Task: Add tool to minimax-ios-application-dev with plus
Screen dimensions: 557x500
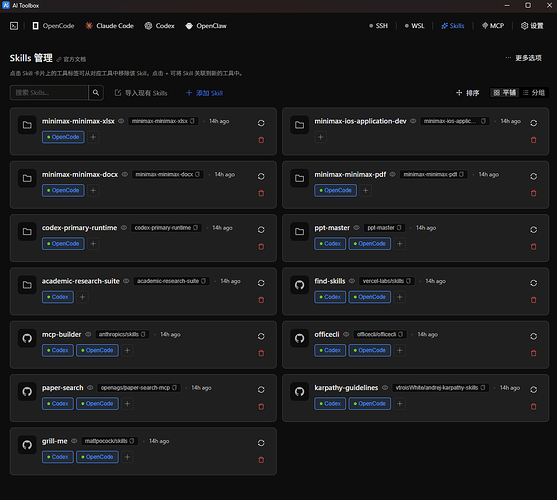Action: (x=320, y=137)
